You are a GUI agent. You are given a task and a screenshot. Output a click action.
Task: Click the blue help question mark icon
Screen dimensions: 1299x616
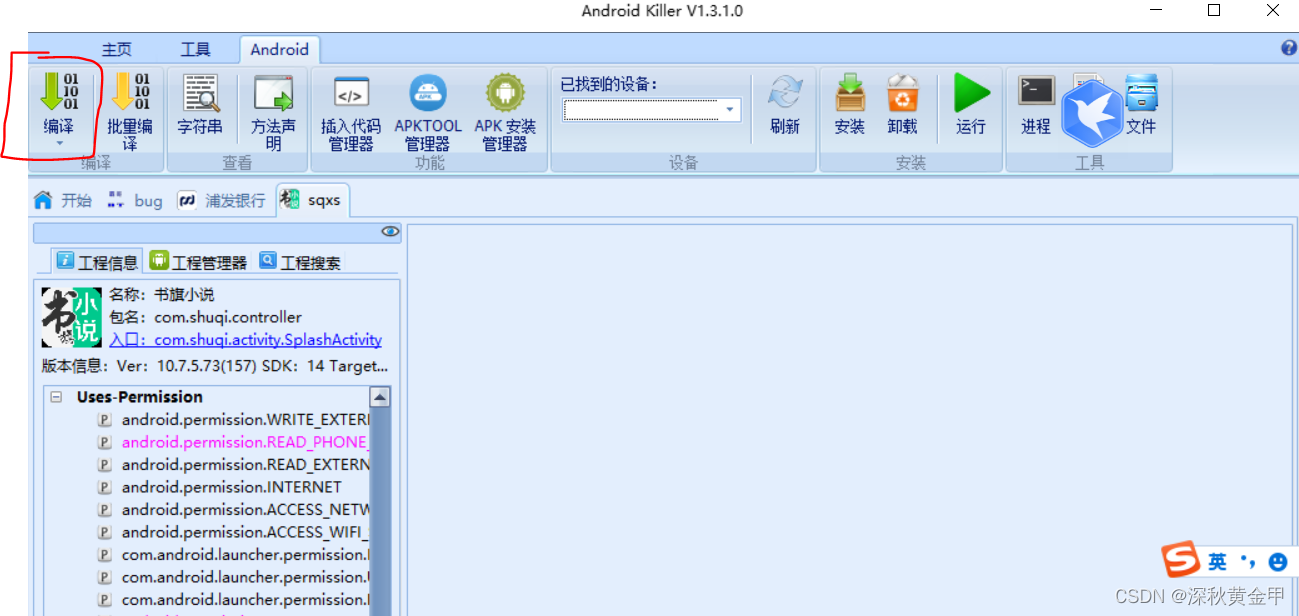[x=1290, y=48]
